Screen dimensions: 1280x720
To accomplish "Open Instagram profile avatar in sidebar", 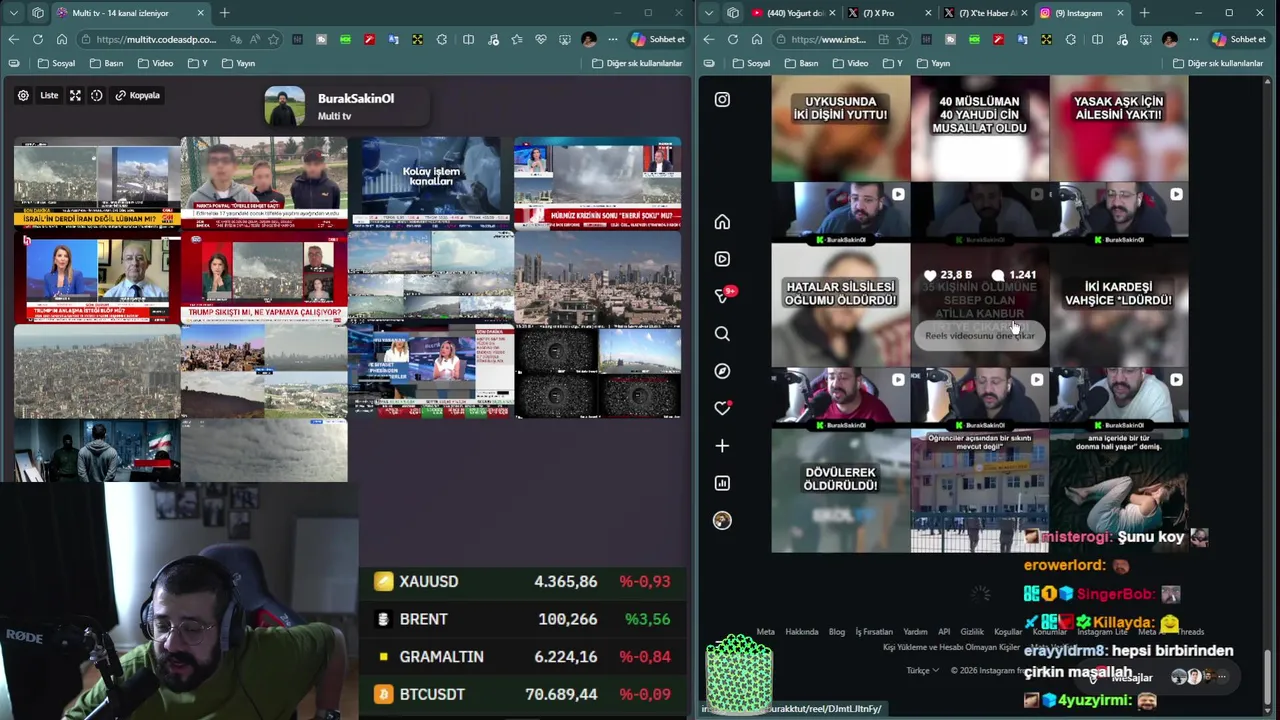I will click(x=722, y=520).
